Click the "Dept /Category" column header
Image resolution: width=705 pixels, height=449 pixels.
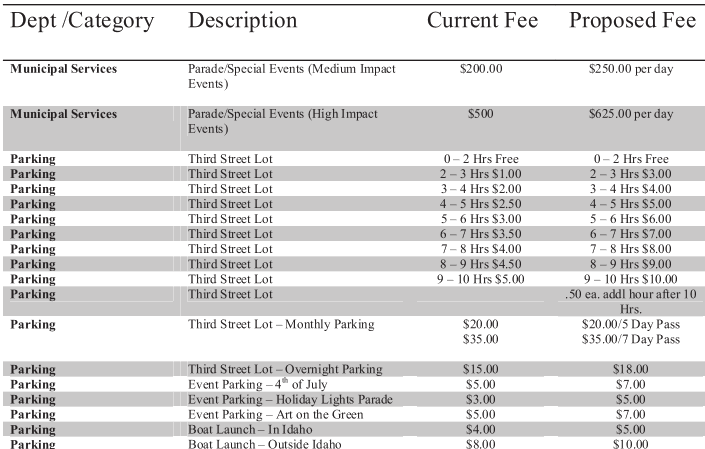82,21
